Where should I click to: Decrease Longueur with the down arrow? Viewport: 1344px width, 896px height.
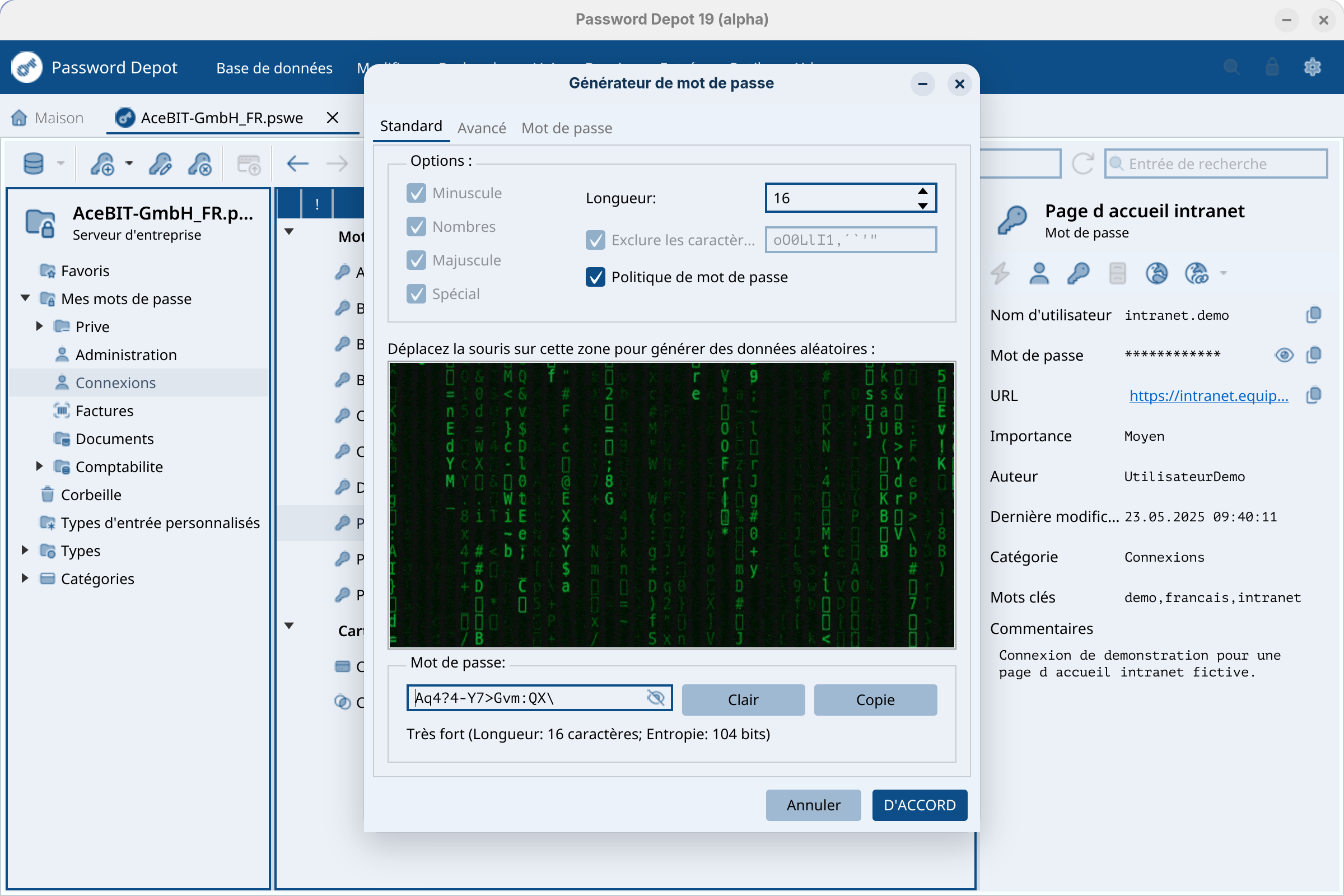pos(923,206)
